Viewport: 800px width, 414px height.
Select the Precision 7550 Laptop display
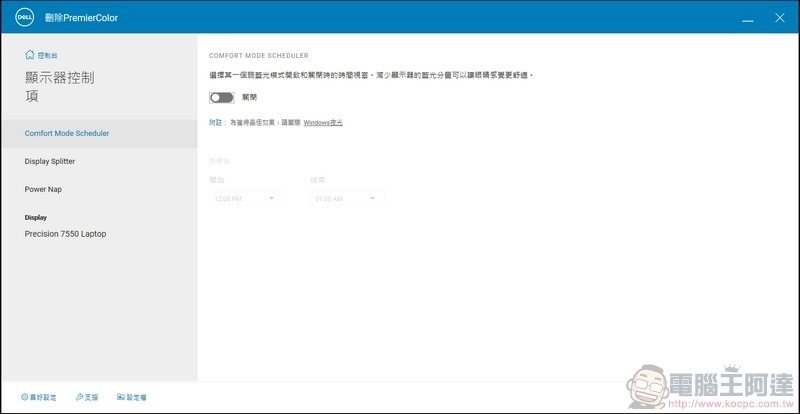(65, 234)
